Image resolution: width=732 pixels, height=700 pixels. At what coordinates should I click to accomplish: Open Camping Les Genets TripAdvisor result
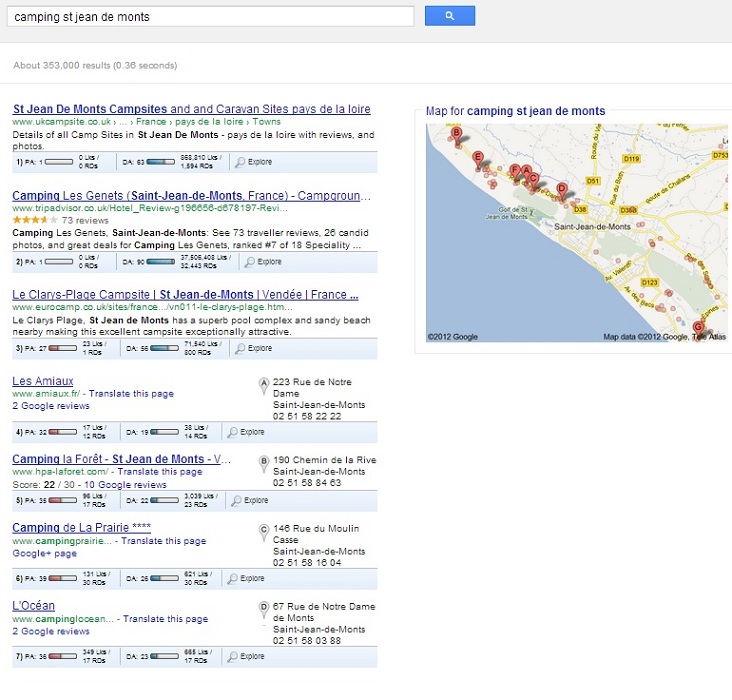pos(191,196)
